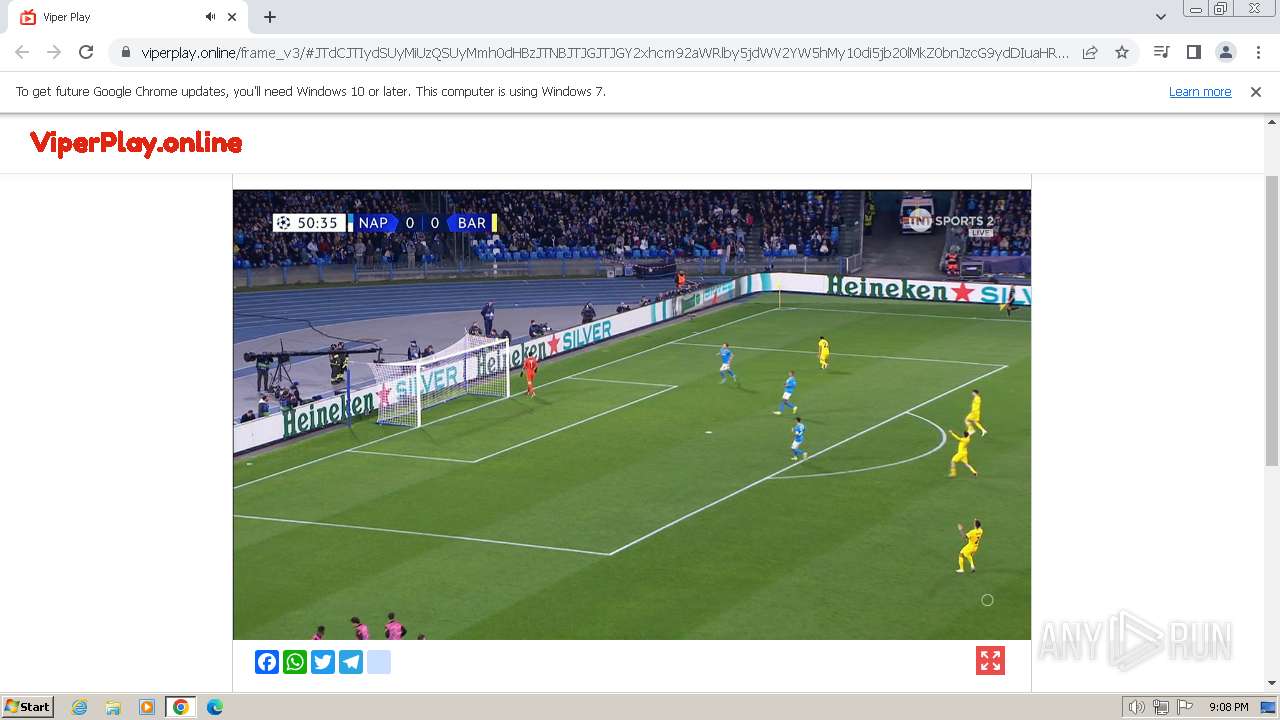
Task: Mute the Viper Play tab audio
Action: coord(210,17)
